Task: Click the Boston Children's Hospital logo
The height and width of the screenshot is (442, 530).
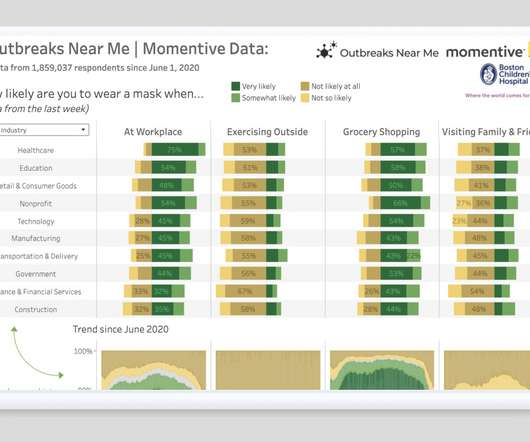Action: point(505,74)
